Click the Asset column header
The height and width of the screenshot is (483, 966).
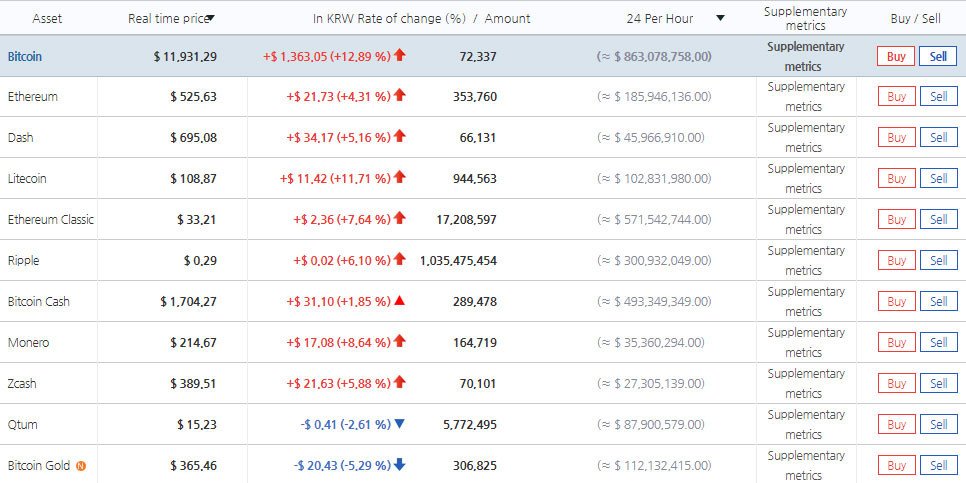click(49, 19)
